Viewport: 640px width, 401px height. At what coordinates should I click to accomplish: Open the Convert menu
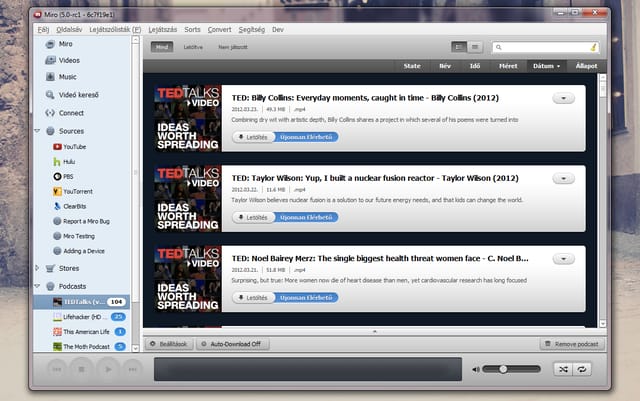tap(219, 29)
